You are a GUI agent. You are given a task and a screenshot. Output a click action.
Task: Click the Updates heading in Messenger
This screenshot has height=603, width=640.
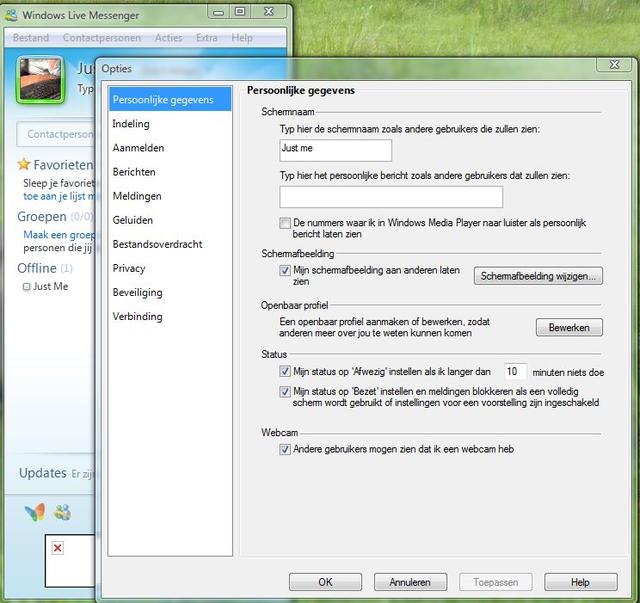click(x=42, y=473)
